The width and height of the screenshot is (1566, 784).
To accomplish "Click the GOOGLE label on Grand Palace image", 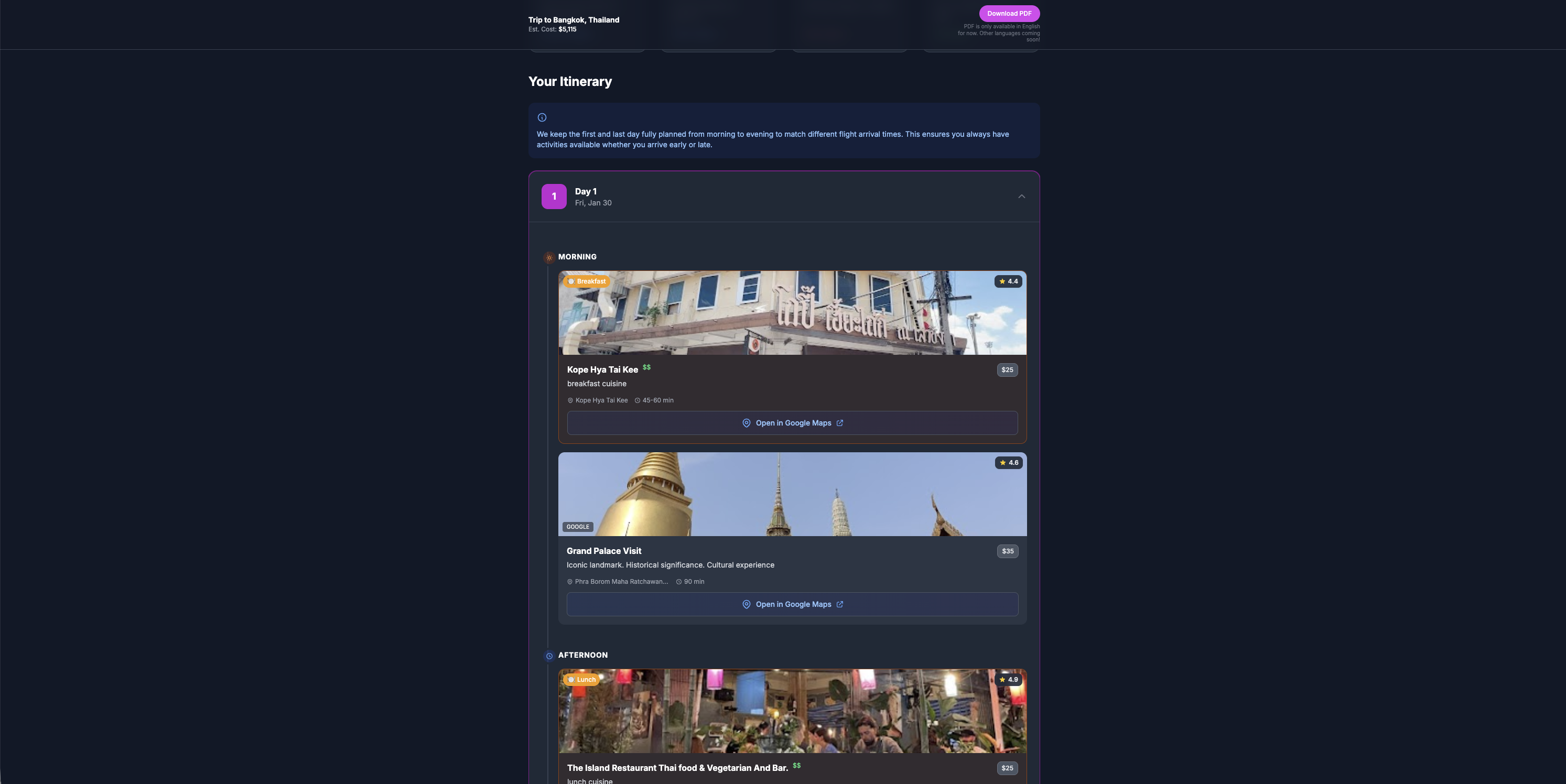I will coord(578,527).
